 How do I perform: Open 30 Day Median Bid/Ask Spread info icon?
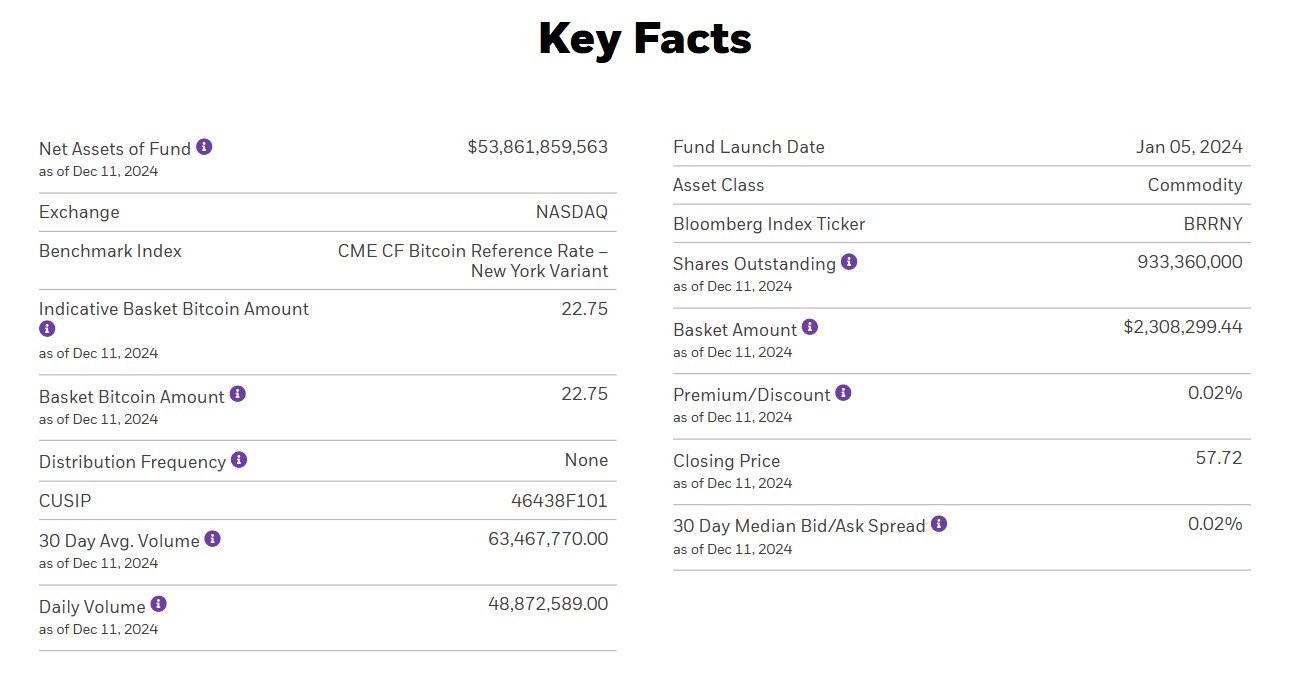tap(939, 524)
